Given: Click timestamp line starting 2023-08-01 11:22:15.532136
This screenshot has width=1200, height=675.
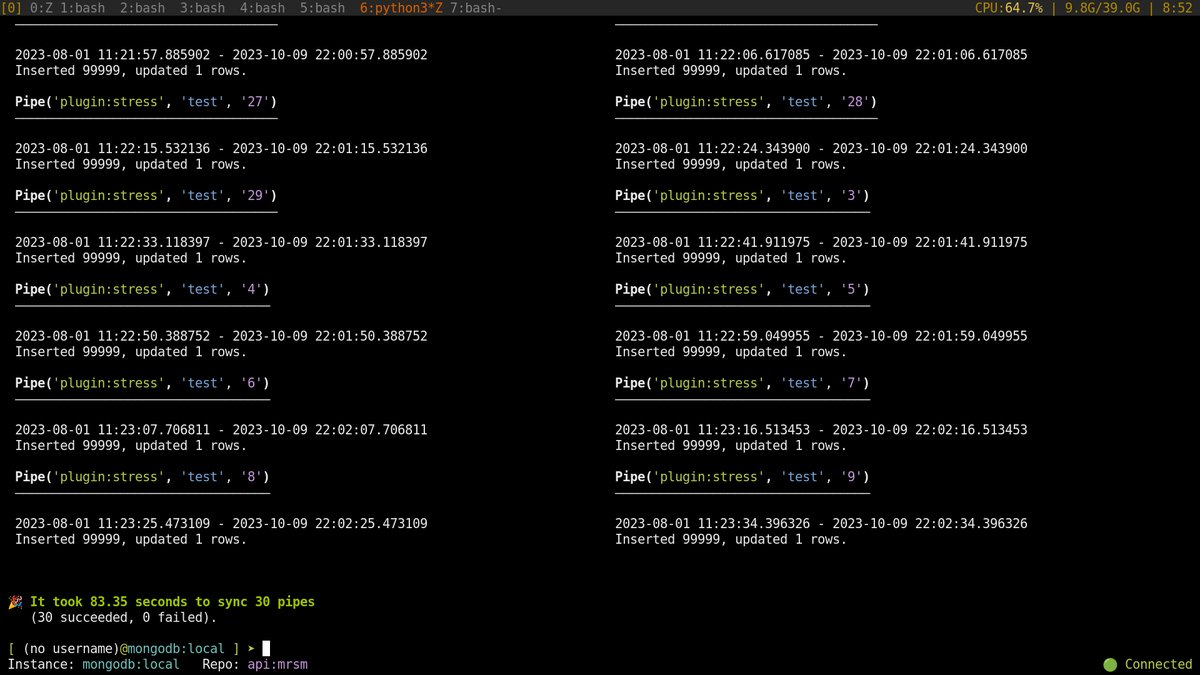Looking at the screenshot, I should (x=221, y=149).
